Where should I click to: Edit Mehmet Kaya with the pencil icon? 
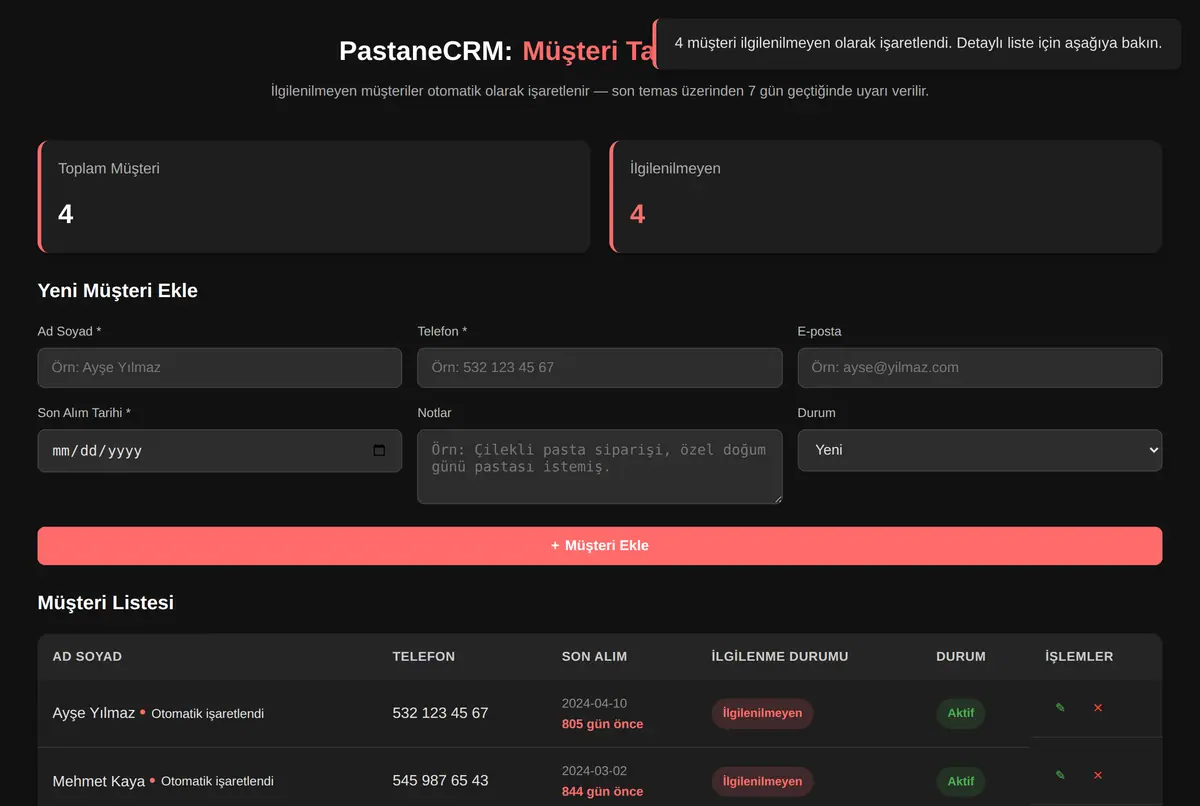[x=1060, y=775]
